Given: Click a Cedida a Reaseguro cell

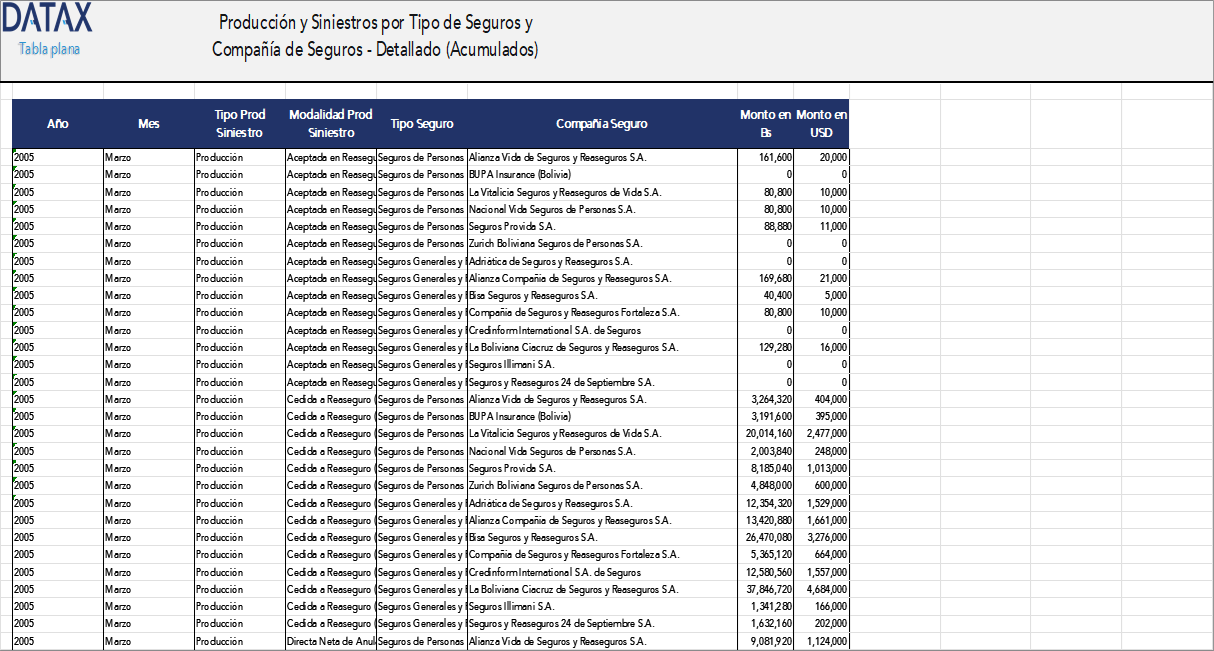Looking at the screenshot, I should (x=331, y=399).
